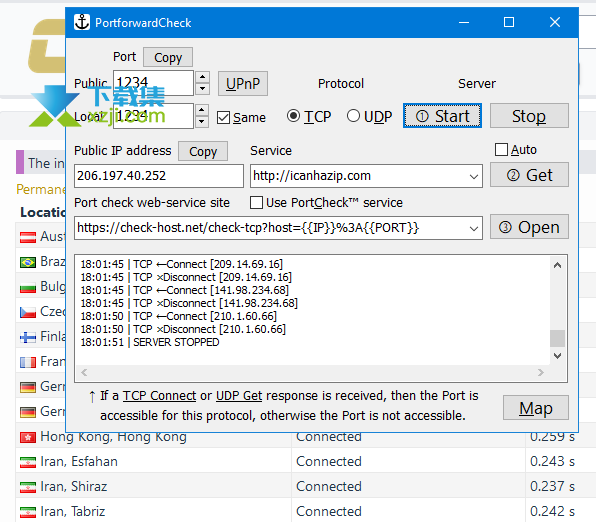The width and height of the screenshot is (596, 522).
Task: Close the PortforwardCheck window
Action: (x=555, y=22)
